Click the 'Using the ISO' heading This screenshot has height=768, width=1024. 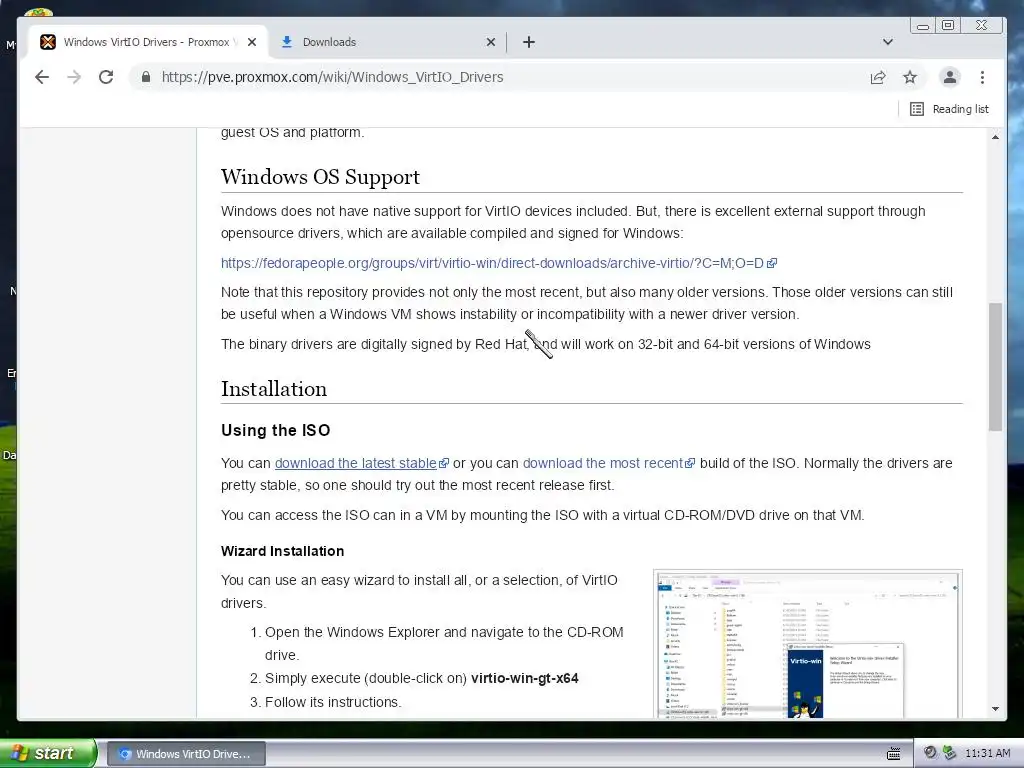pyautogui.click(x=276, y=430)
